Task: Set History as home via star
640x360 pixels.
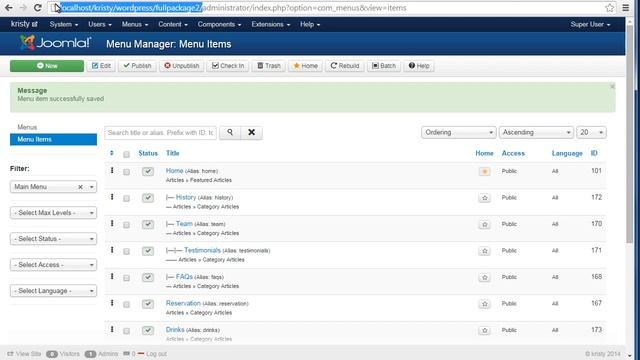Action: click(x=484, y=198)
